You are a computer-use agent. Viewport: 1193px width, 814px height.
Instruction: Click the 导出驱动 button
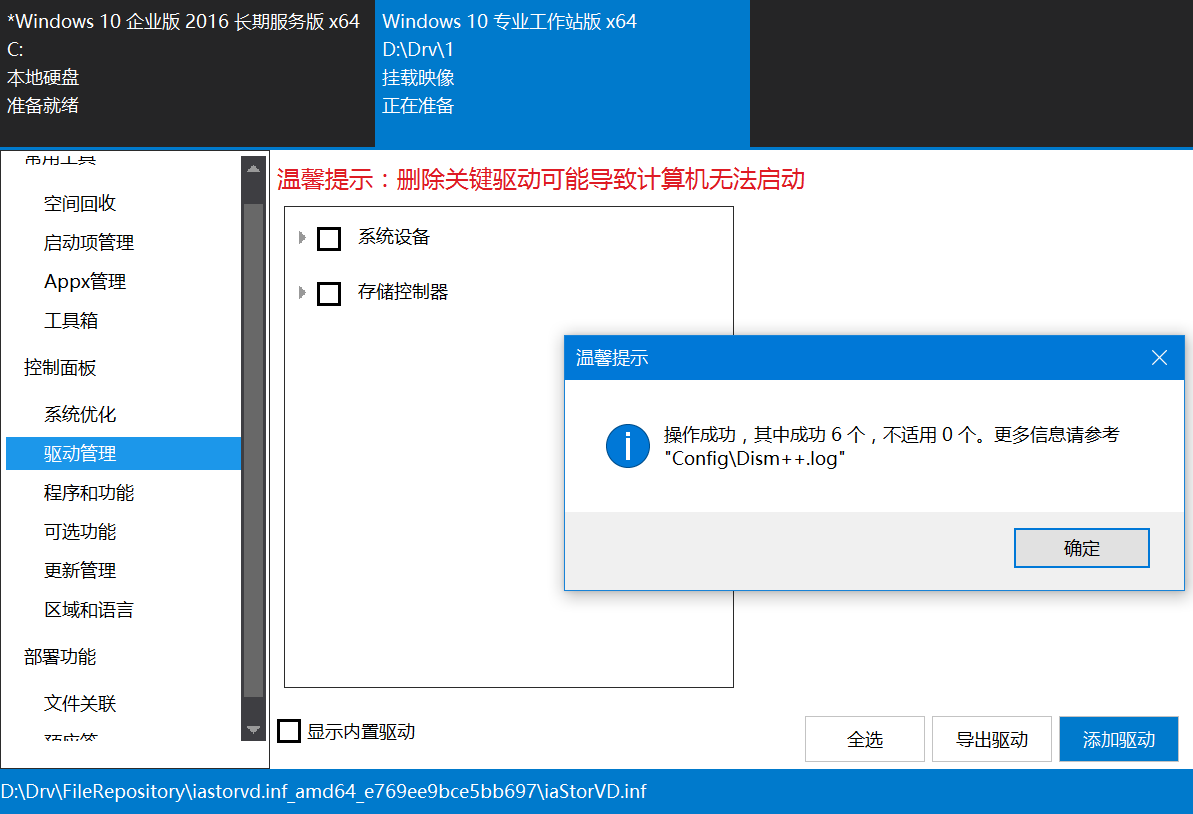pos(991,739)
